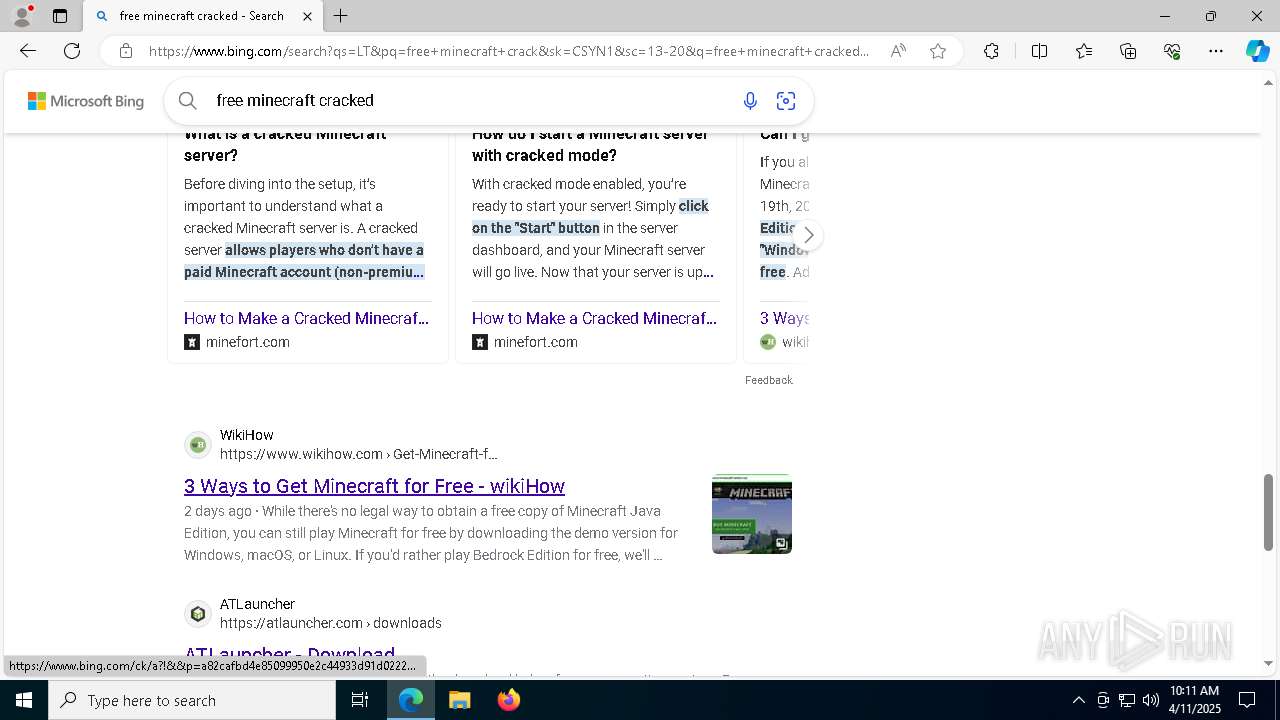Open first 'How to Make a Cracked Minecraf...' link
This screenshot has height=720, width=1280.
coord(306,318)
